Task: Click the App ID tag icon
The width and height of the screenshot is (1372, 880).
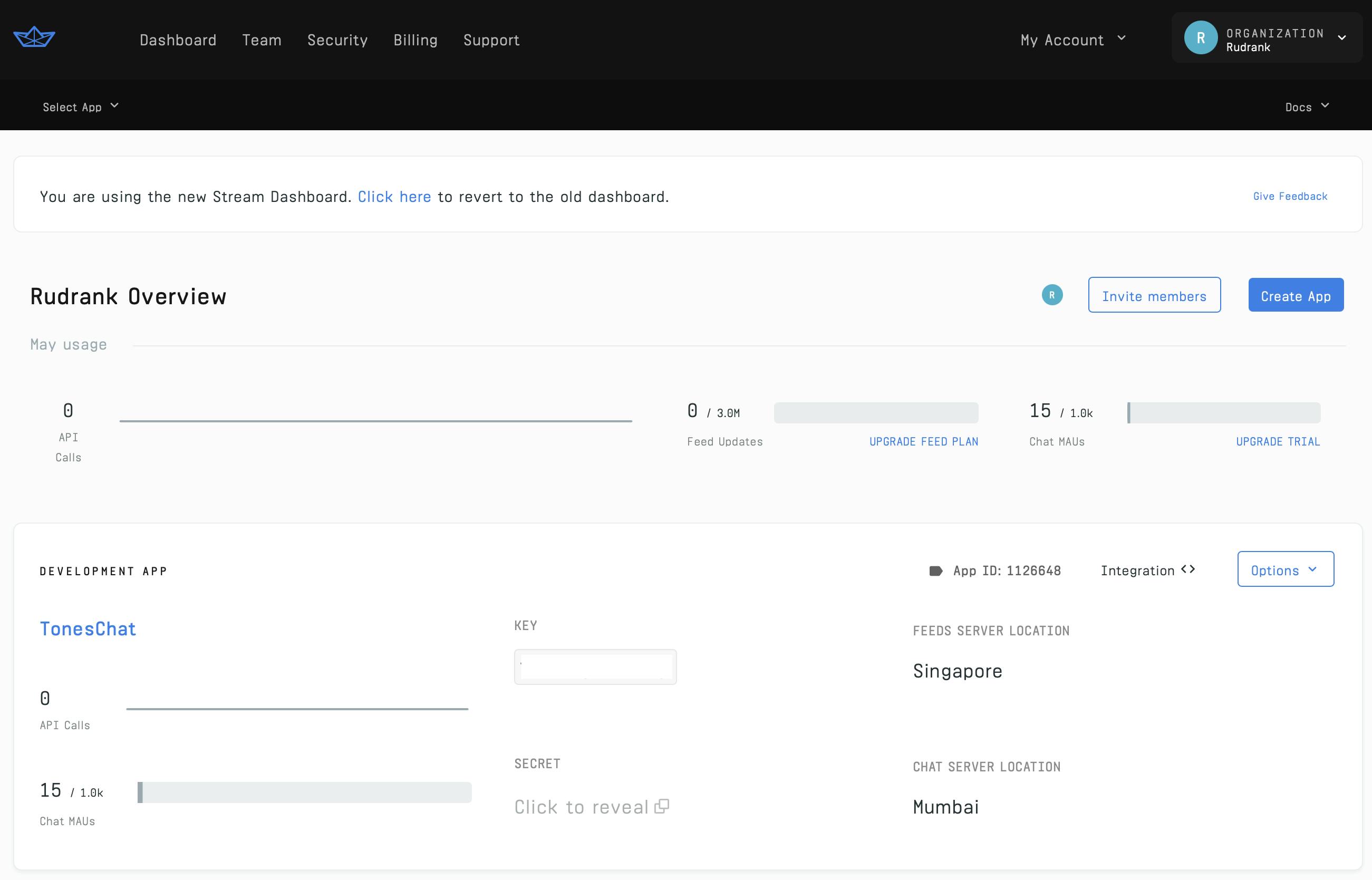Action: tap(935, 571)
